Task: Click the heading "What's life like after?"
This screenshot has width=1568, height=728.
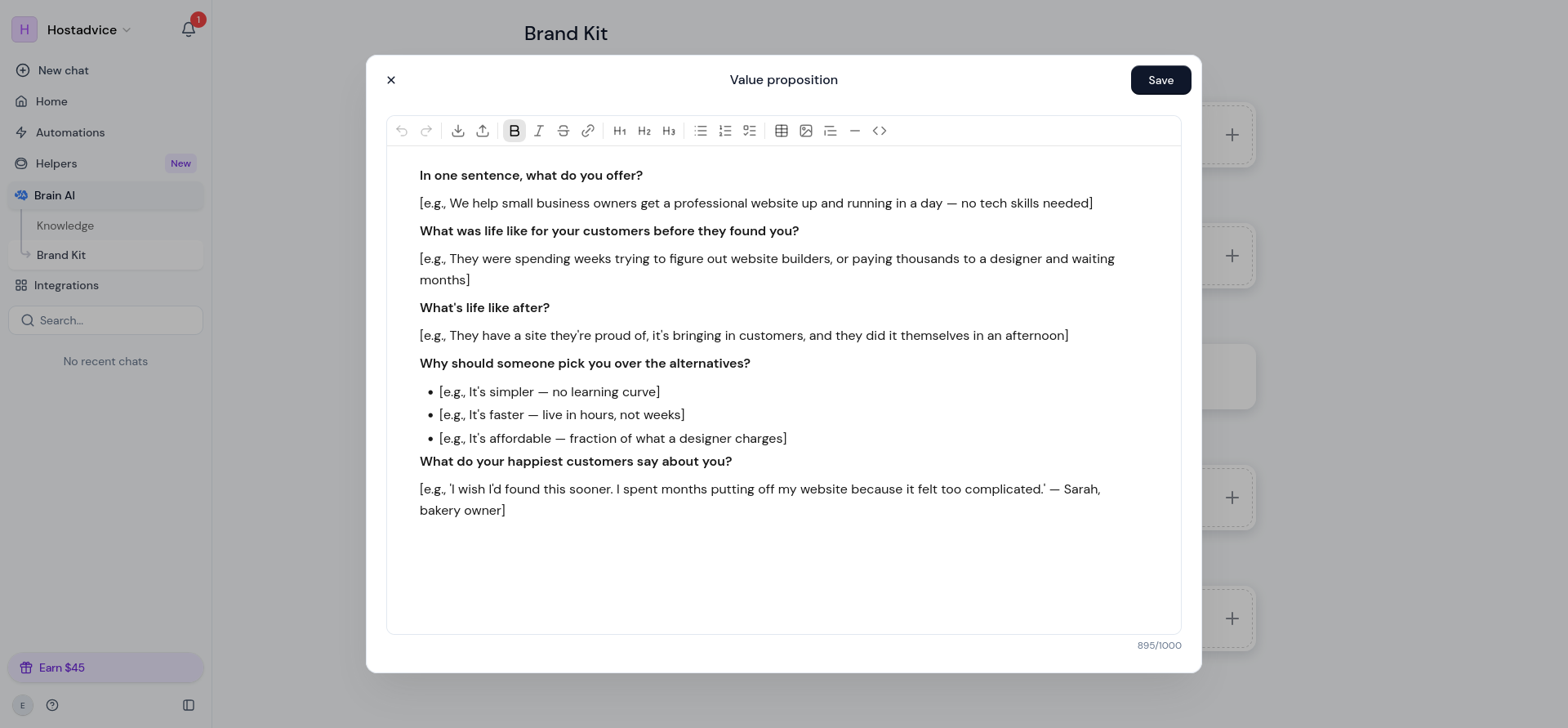Action: [x=484, y=308]
